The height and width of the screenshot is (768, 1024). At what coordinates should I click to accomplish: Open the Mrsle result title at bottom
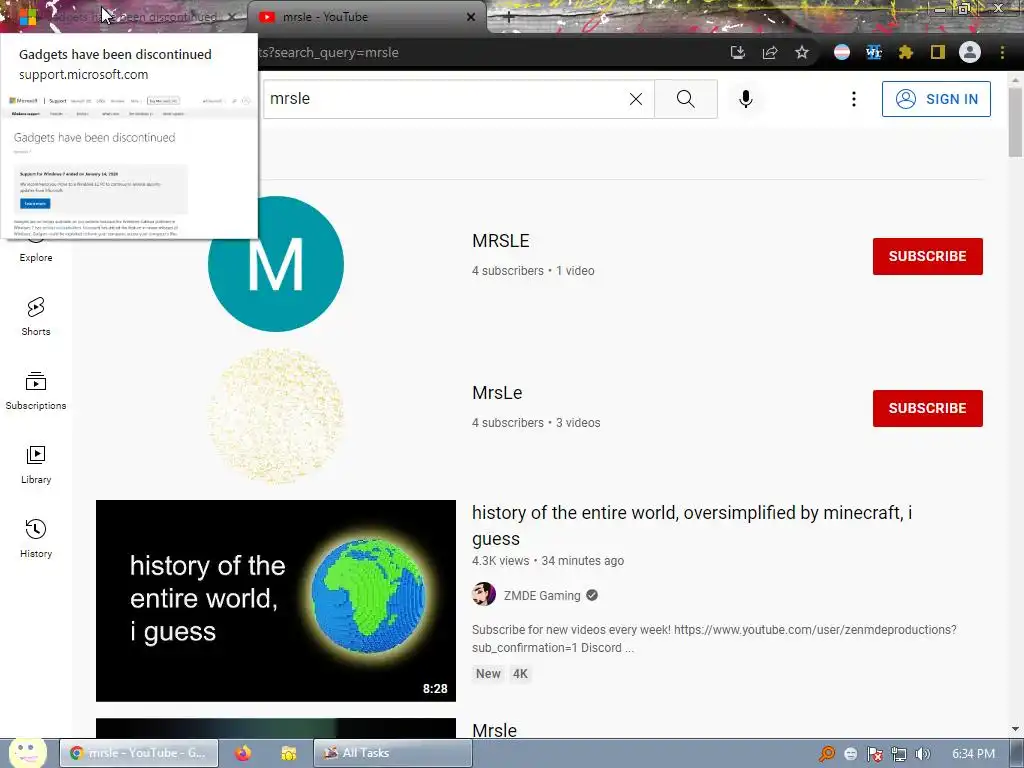[x=494, y=730]
